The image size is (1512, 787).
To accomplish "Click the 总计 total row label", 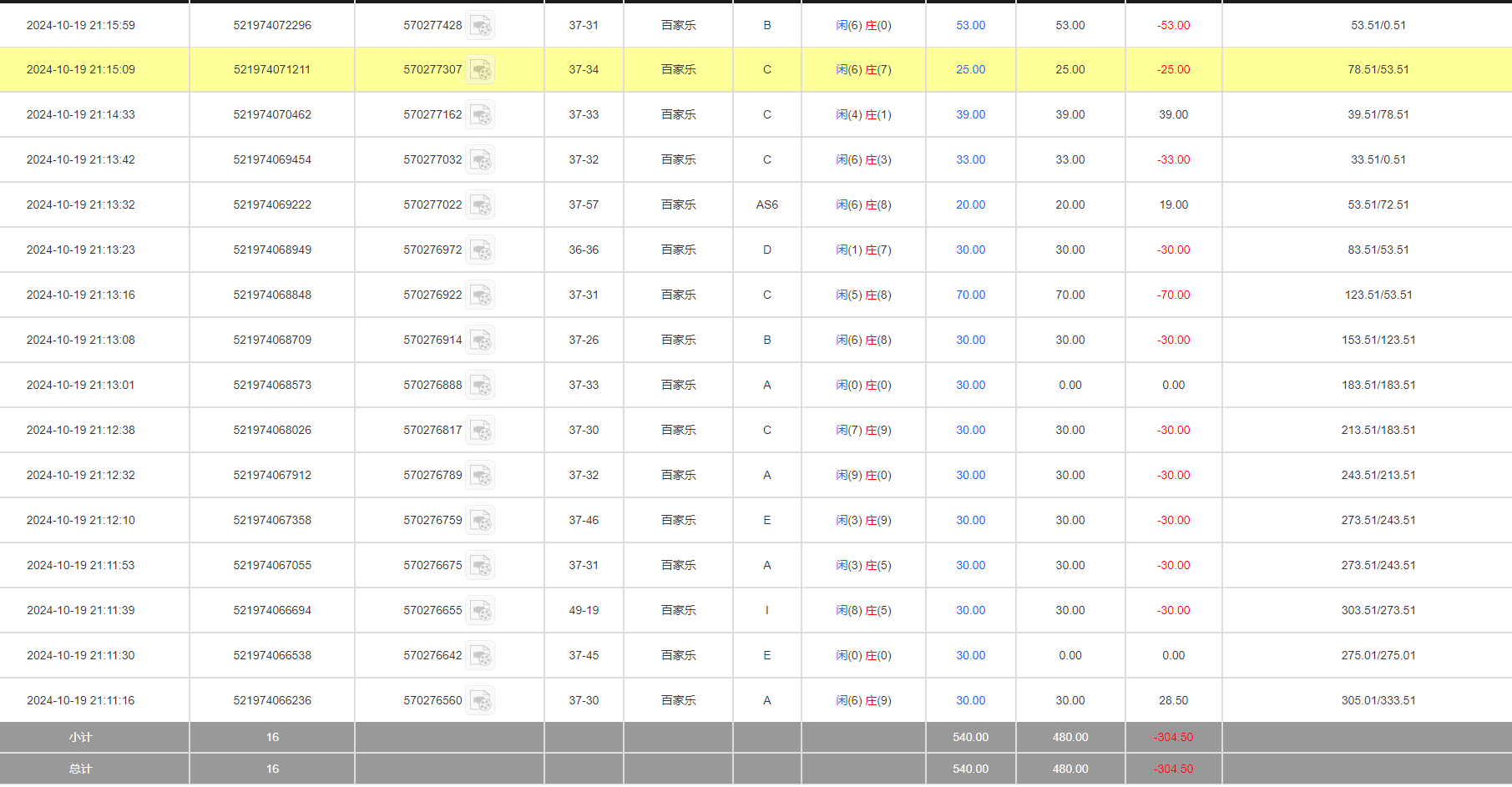I will [80, 769].
